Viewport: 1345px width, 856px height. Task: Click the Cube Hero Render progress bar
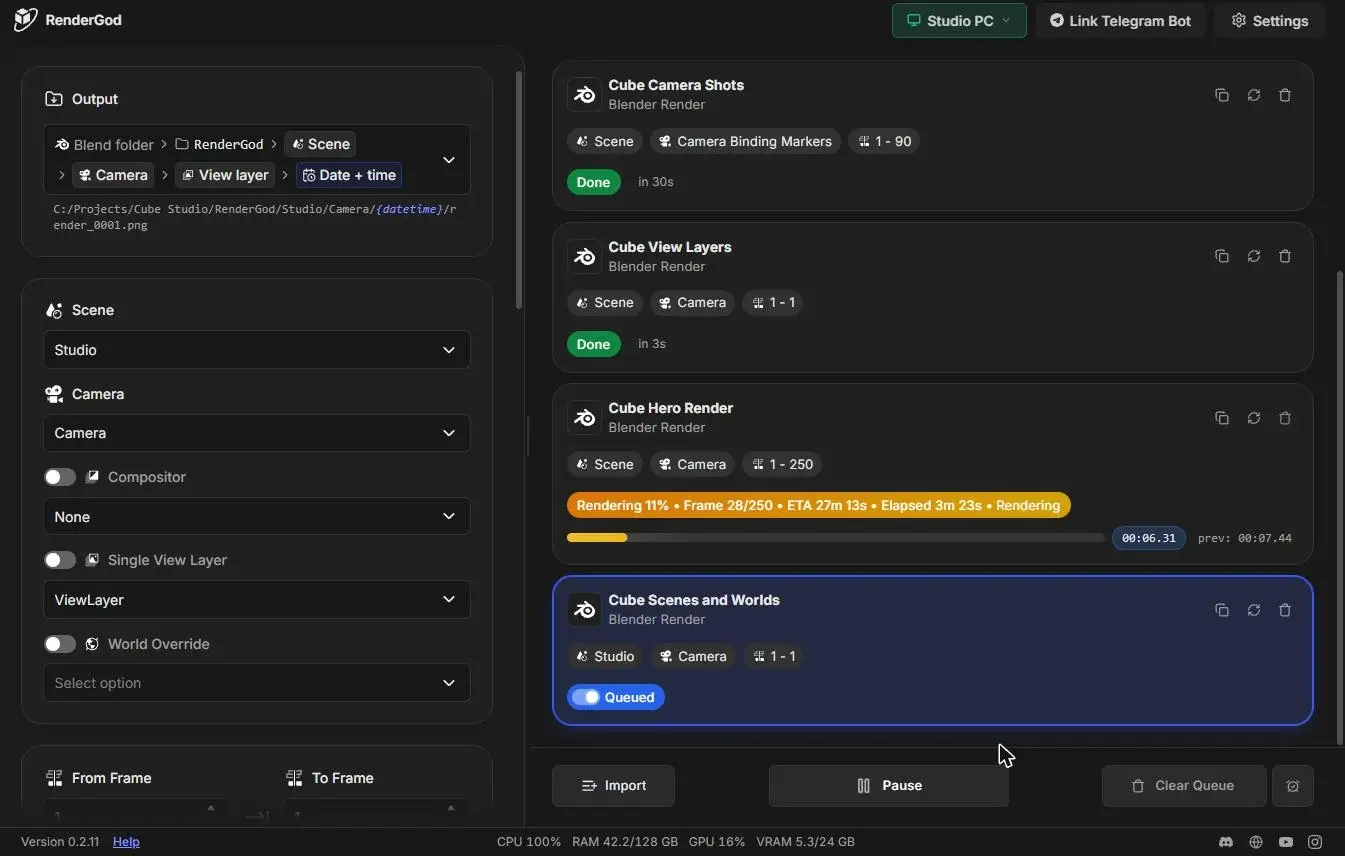pos(836,538)
